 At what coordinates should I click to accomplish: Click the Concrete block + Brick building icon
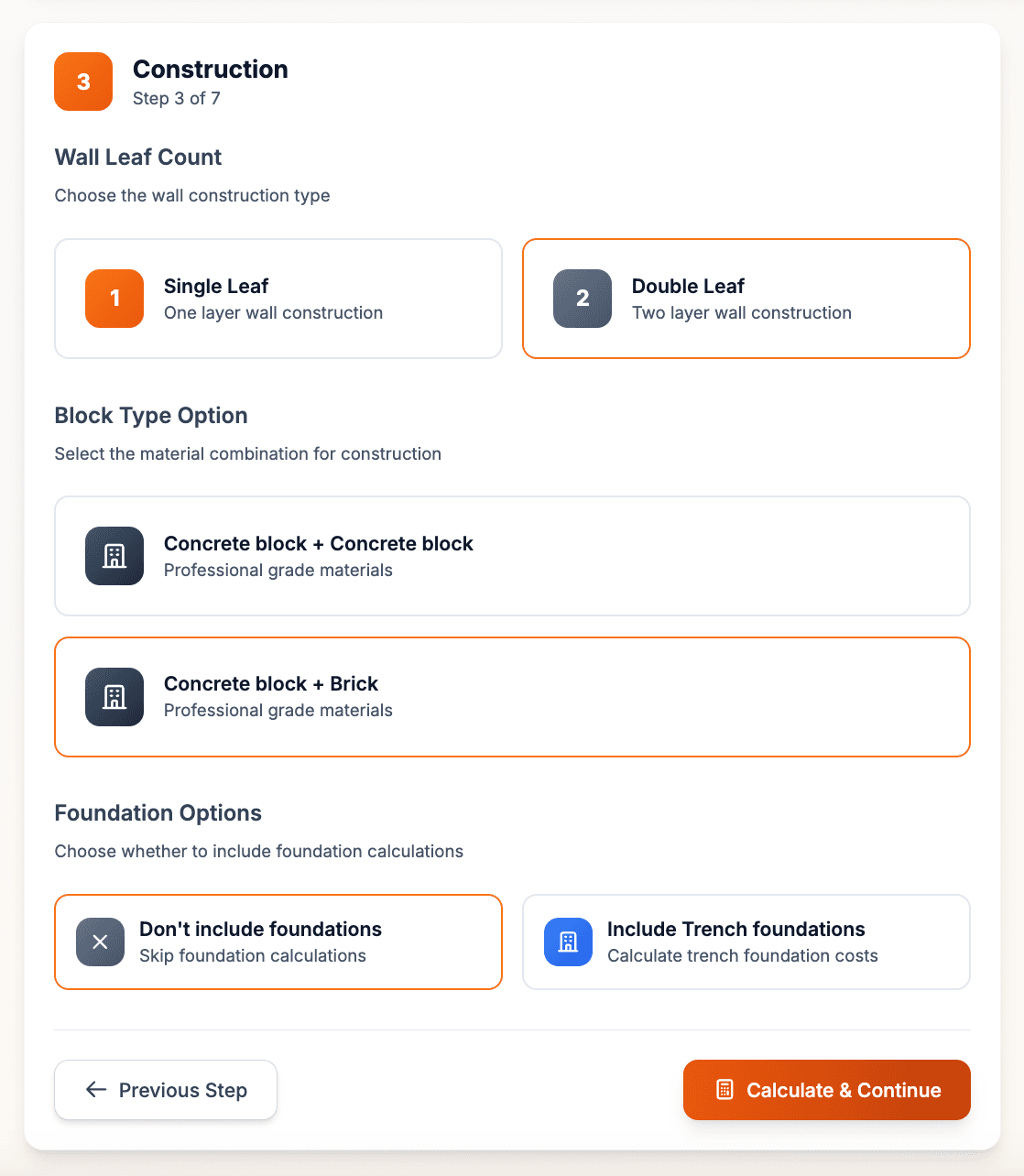(x=114, y=697)
